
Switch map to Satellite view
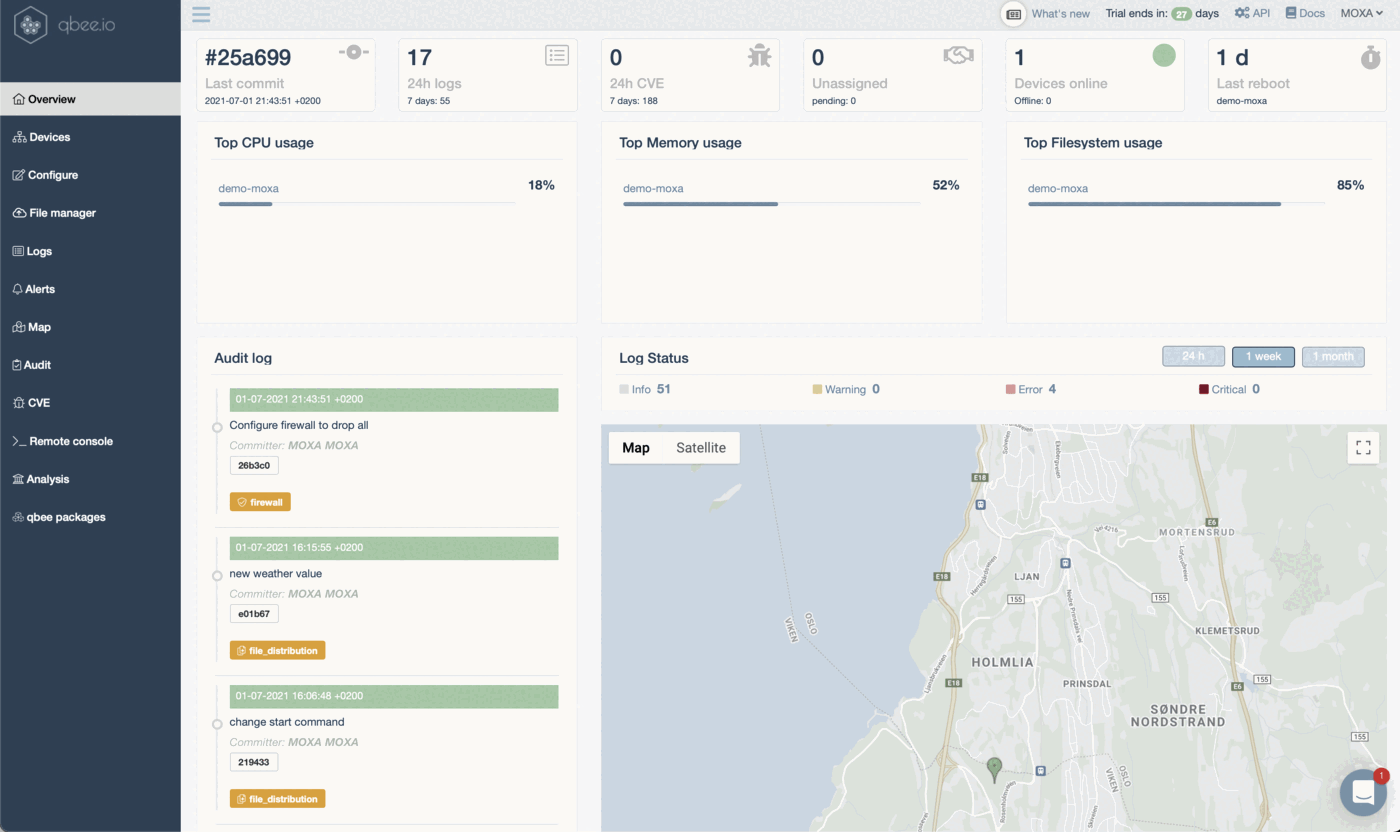tap(701, 448)
